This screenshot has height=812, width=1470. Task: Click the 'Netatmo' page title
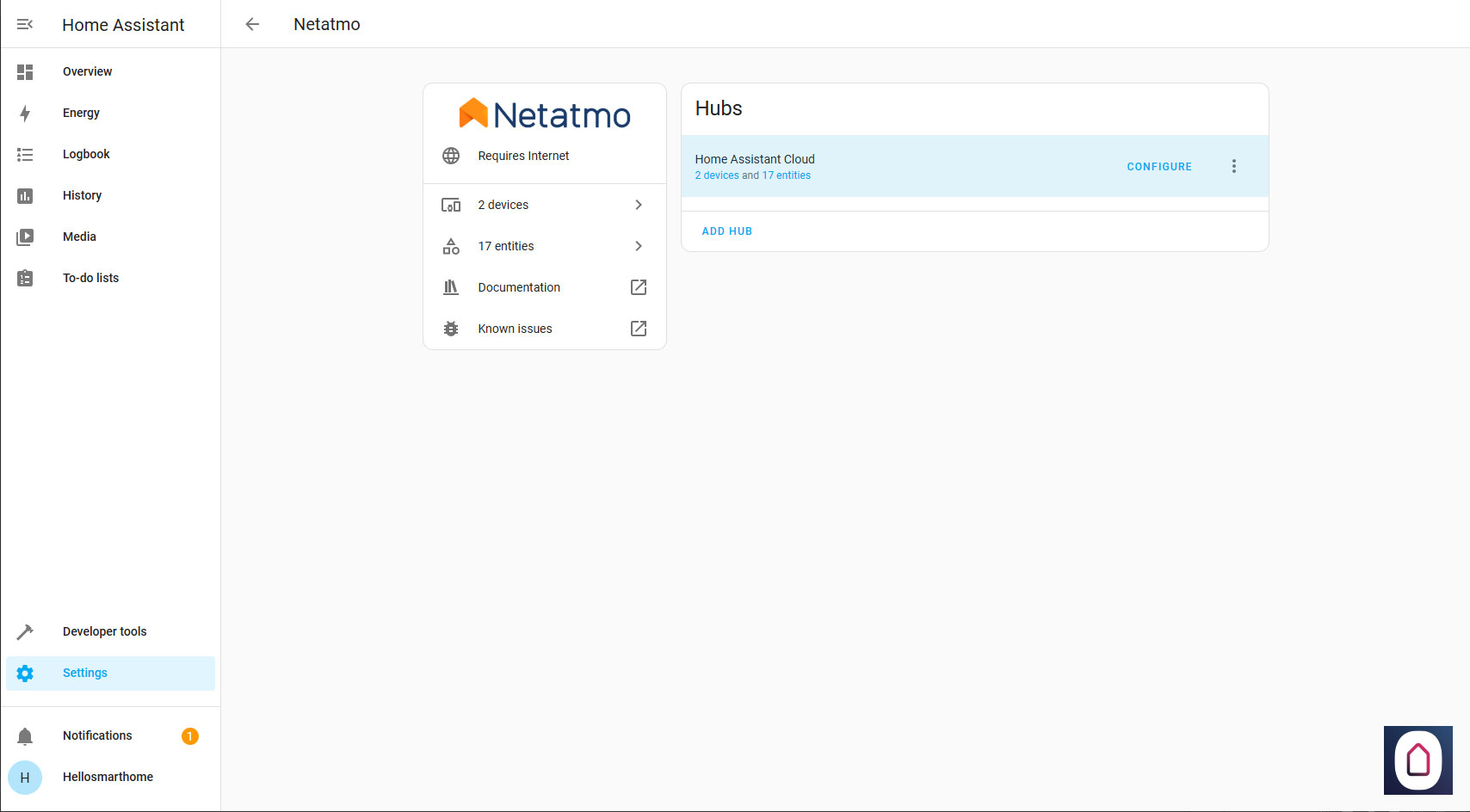point(327,24)
